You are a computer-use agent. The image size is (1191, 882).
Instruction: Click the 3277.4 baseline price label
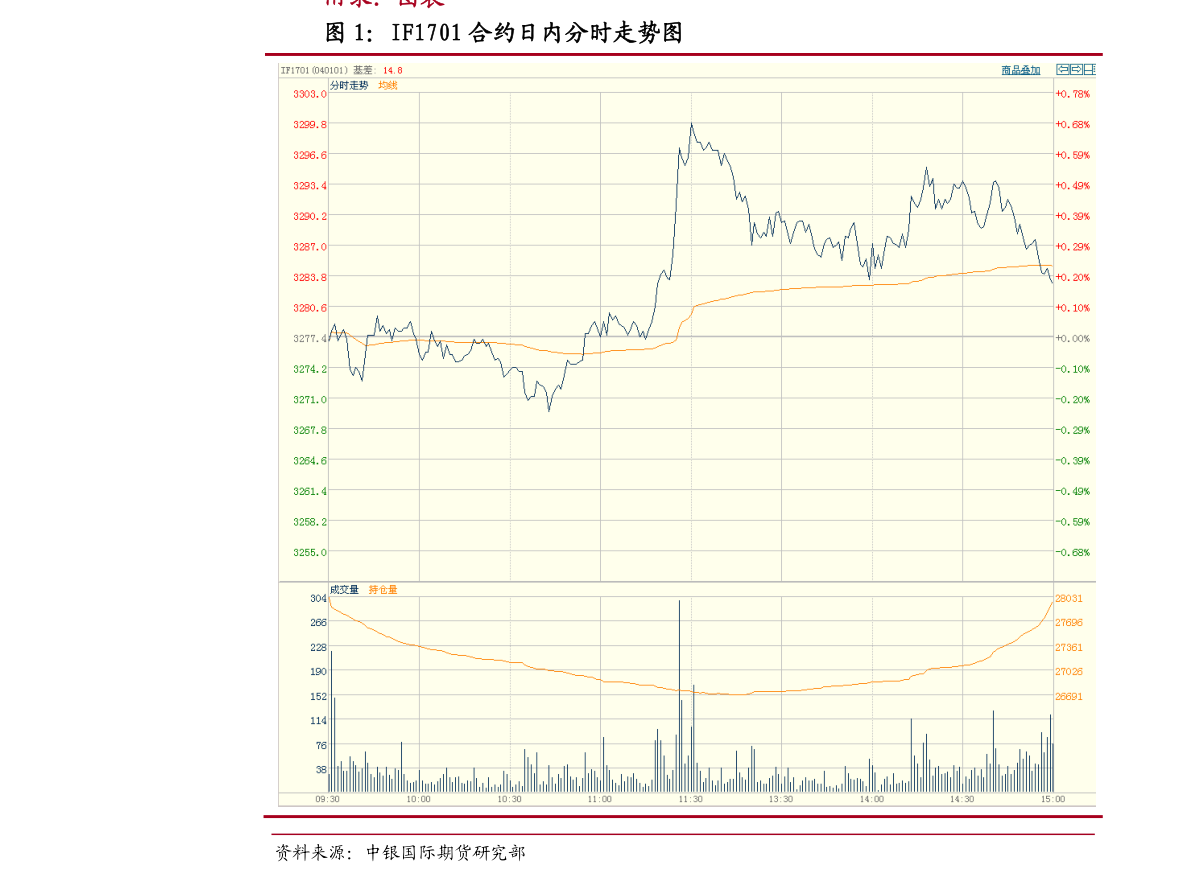click(x=309, y=339)
